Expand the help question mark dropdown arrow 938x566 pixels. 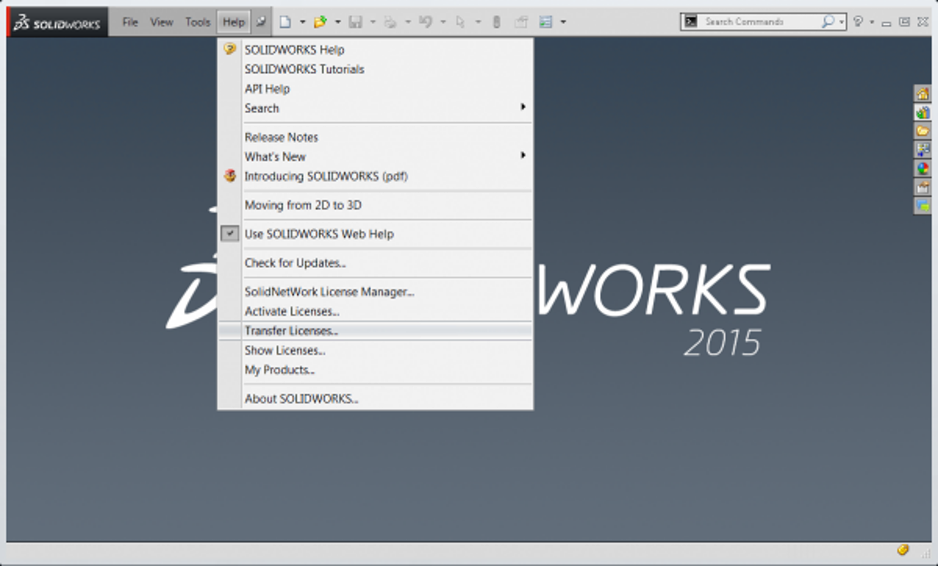(872, 22)
